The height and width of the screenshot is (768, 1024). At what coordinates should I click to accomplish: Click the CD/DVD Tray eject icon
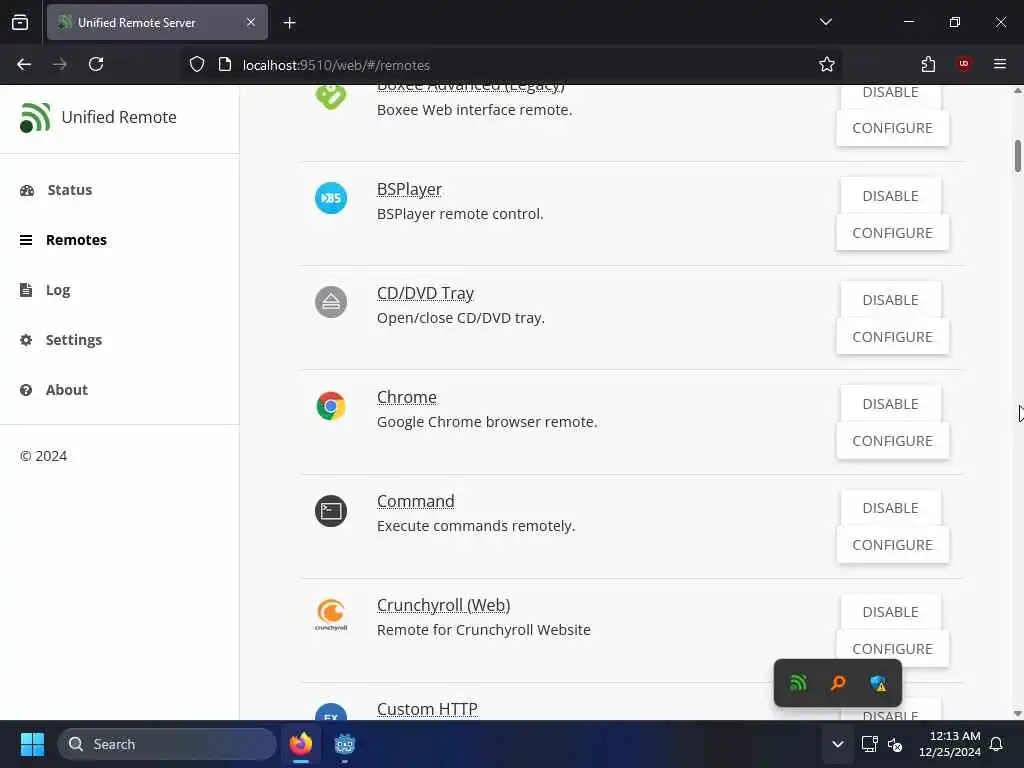tap(331, 302)
